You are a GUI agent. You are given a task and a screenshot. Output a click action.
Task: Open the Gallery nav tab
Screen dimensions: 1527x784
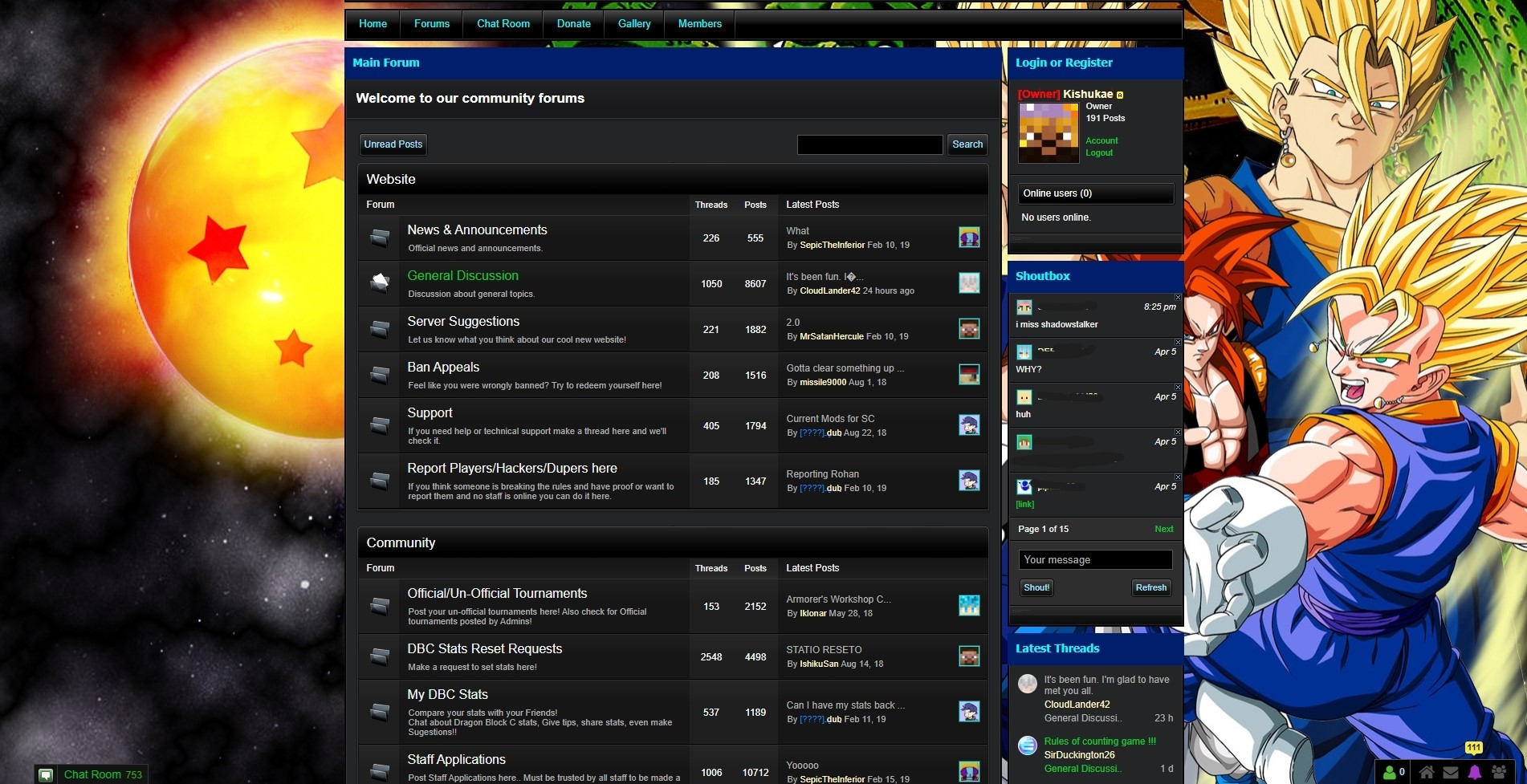(x=634, y=24)
